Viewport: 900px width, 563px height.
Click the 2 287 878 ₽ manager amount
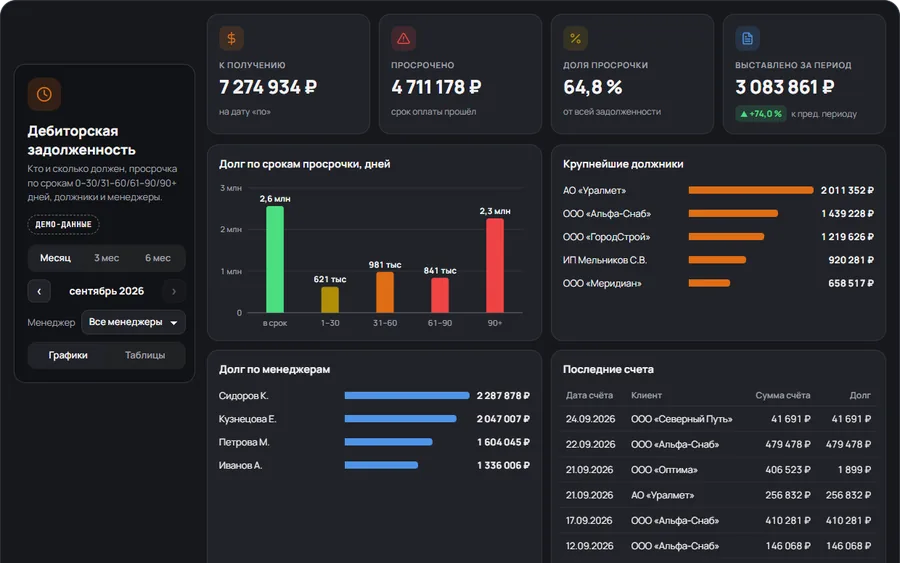503,395
